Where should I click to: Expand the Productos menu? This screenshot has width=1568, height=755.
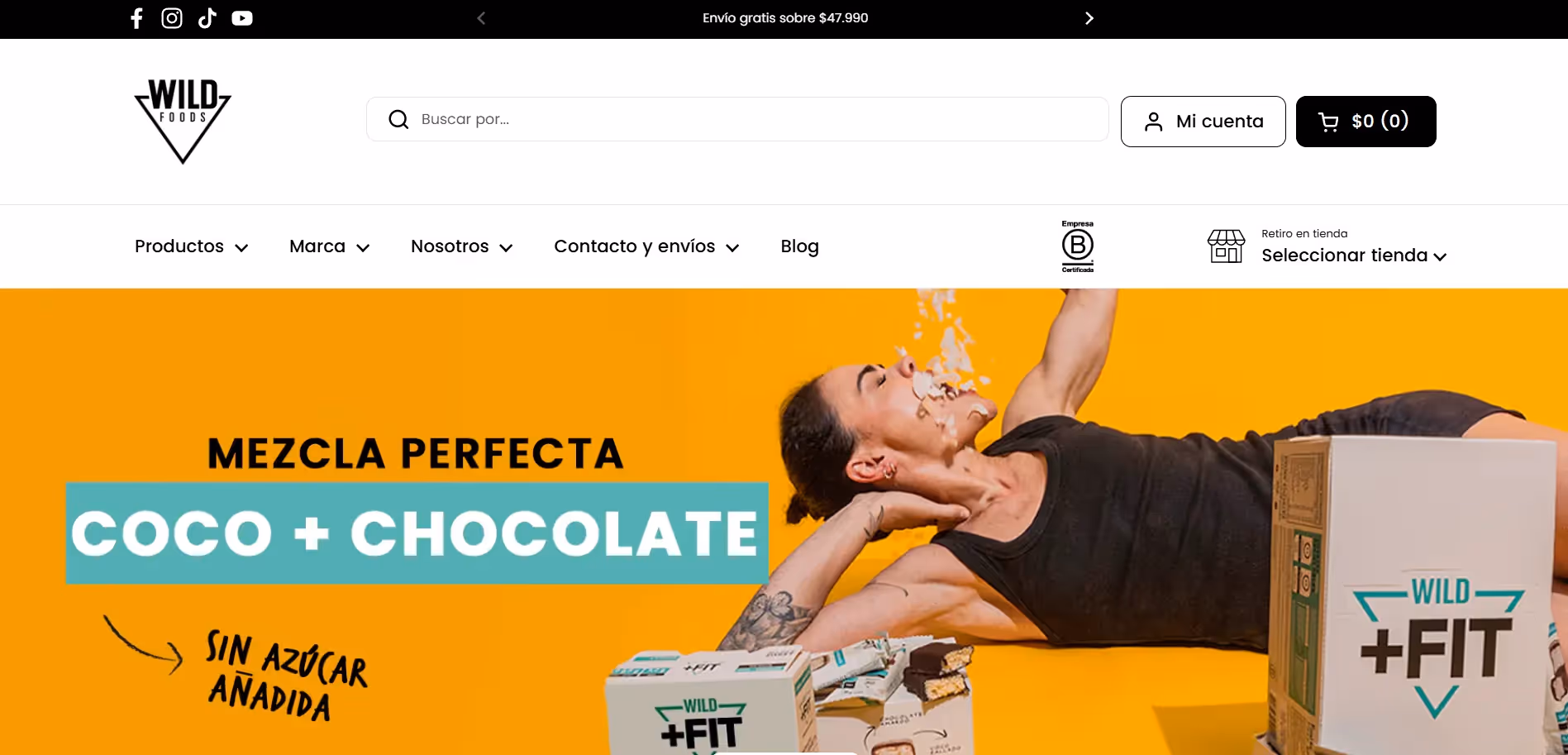[192, 246]
